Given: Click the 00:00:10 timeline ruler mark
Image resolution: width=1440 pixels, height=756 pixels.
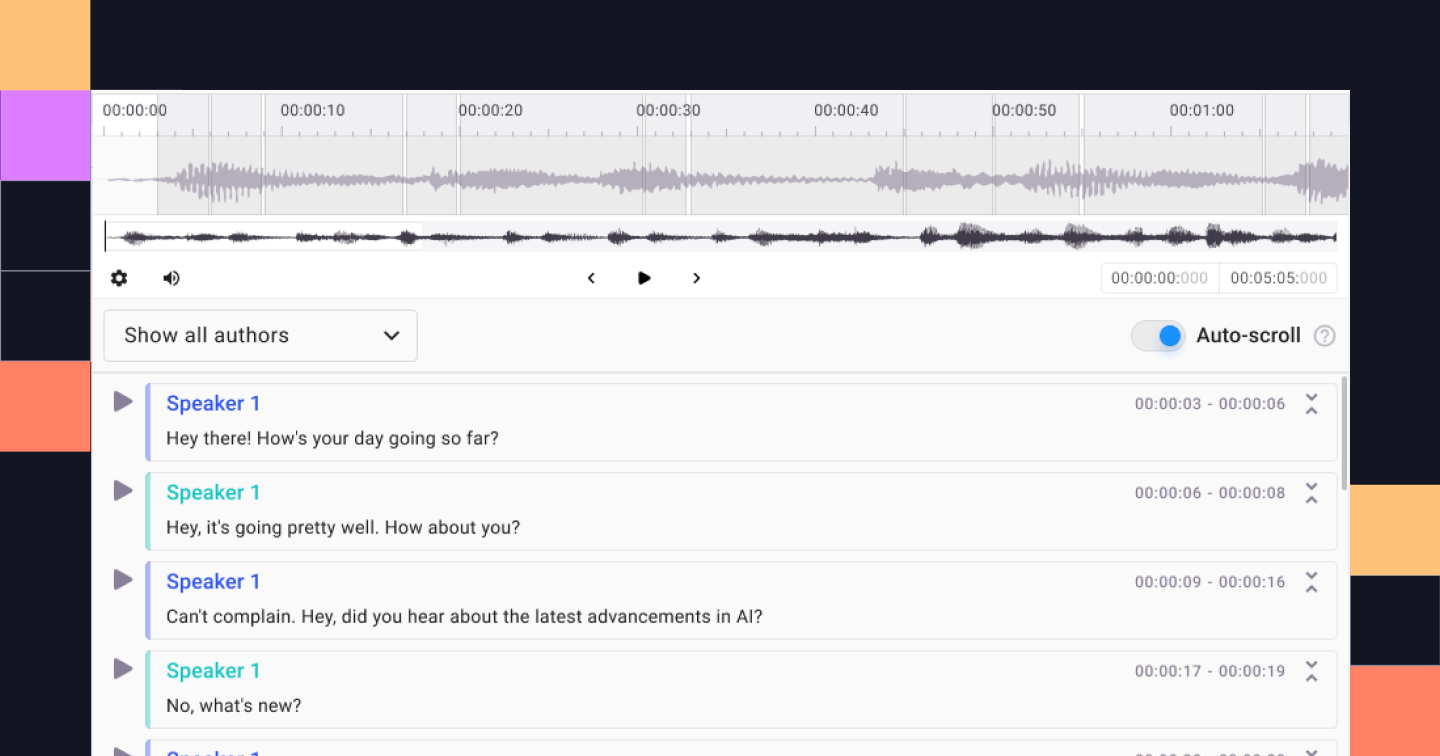Looking at the screenshot, I should point(313,110).
